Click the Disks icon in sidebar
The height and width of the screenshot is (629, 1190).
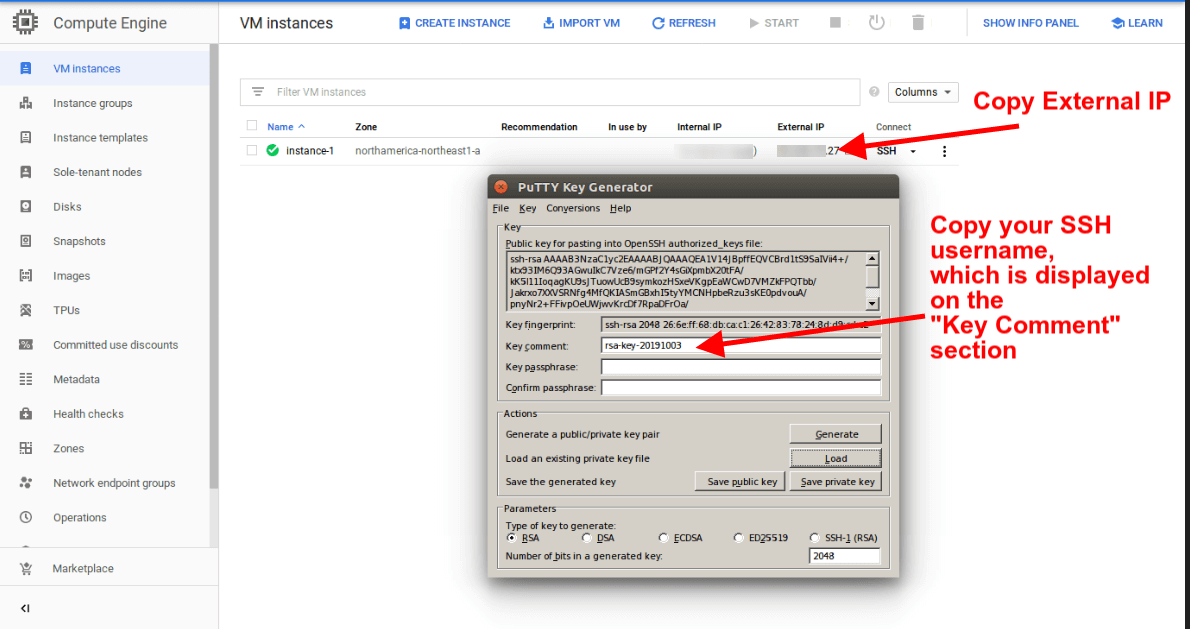(x=26, y=207)
